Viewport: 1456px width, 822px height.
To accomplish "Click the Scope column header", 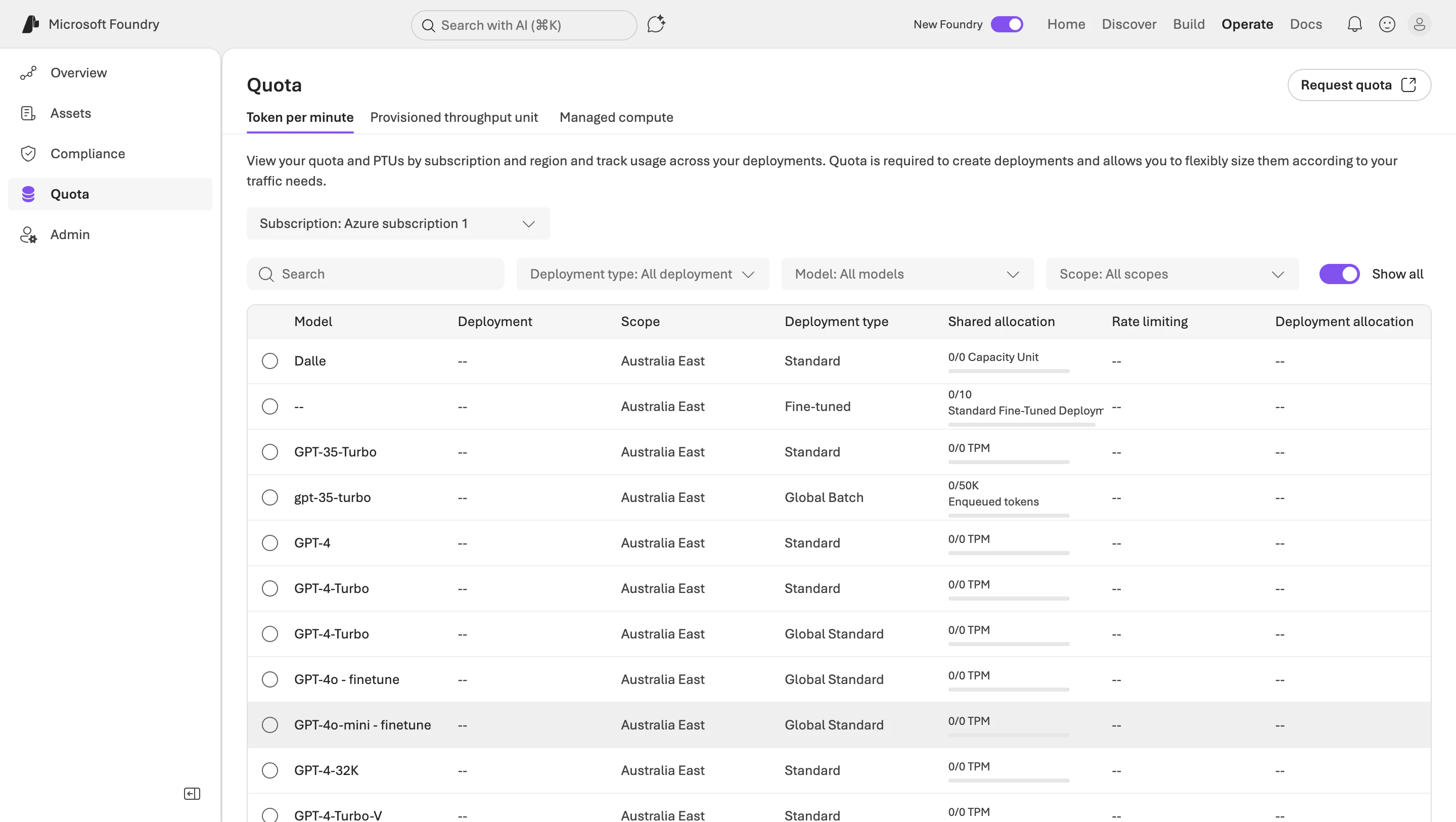I will click(640, 322).
